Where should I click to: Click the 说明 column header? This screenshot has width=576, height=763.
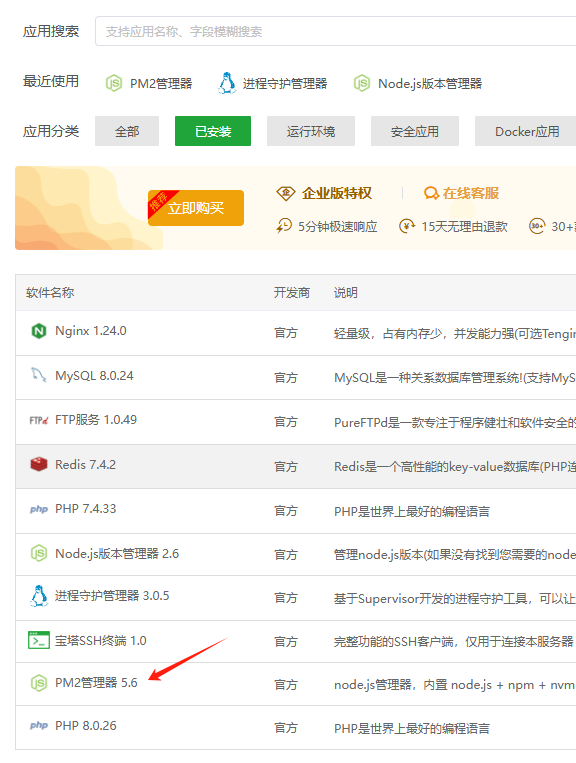point(345,292)
